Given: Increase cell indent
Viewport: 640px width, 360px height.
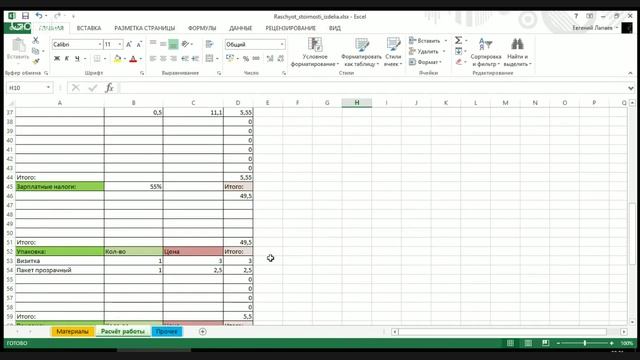Looking at the screenshot, I should click(x=196, y=59).
